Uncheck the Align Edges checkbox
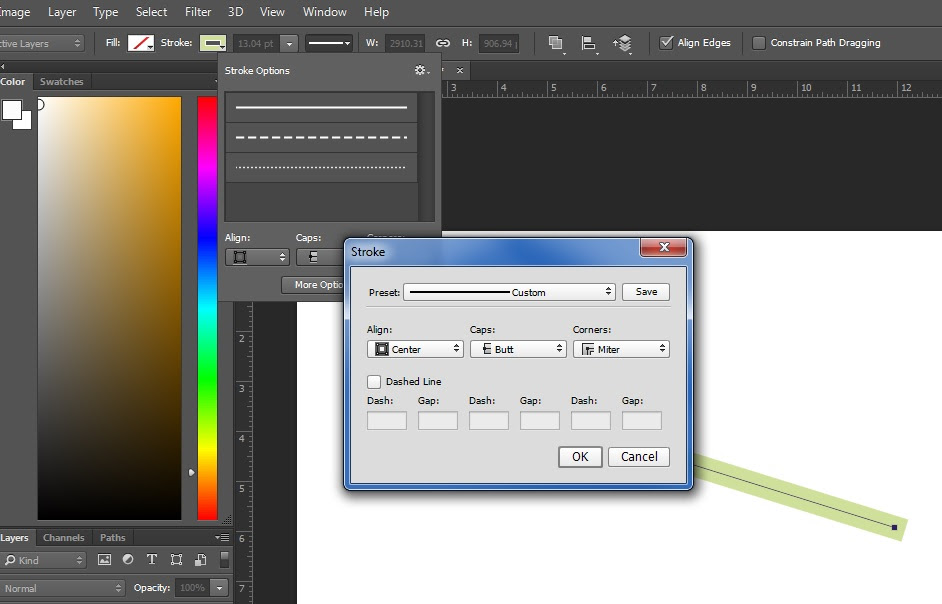The image size is (942, 604). point(667,43)
